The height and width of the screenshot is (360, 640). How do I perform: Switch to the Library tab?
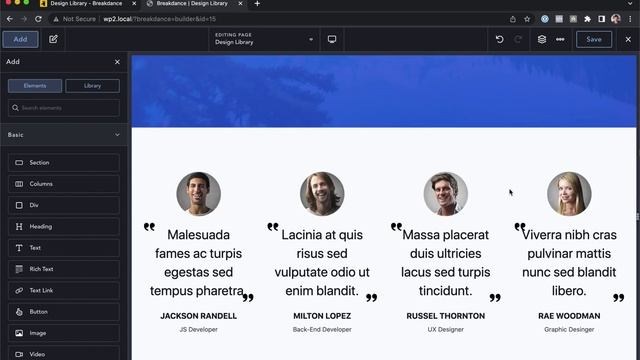[92, 86]
